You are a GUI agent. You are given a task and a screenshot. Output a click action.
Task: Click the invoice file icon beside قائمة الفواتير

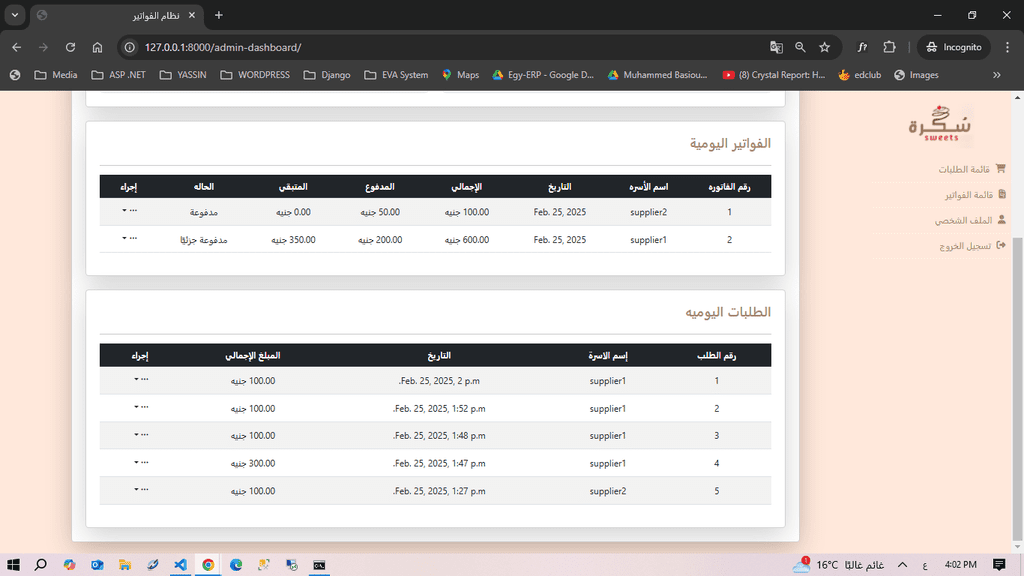[1002, 194]
